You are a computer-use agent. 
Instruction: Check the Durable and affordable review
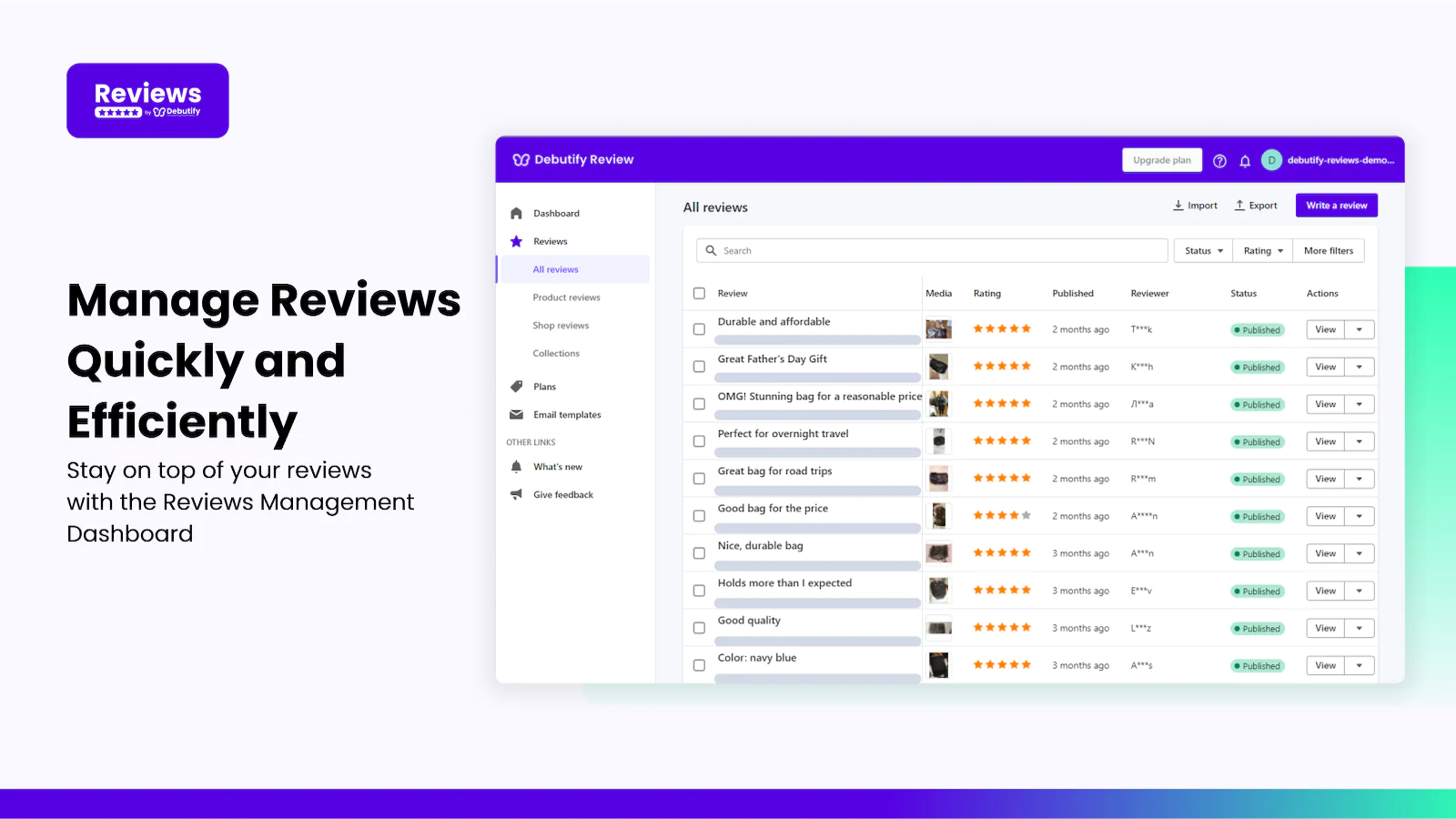pyautogui.click(x=699, y=329)
